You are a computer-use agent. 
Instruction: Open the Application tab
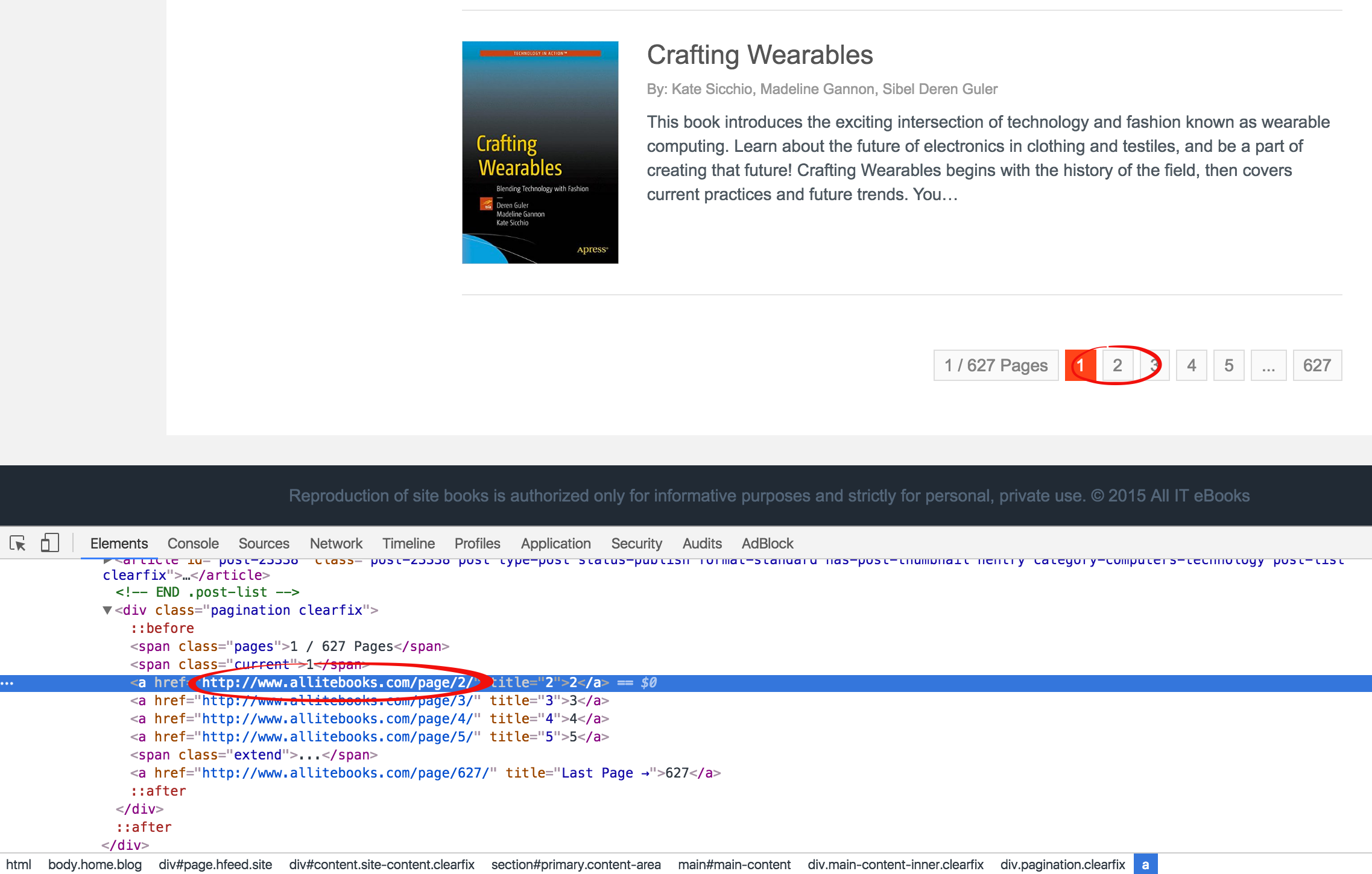(x=555, y=543)
